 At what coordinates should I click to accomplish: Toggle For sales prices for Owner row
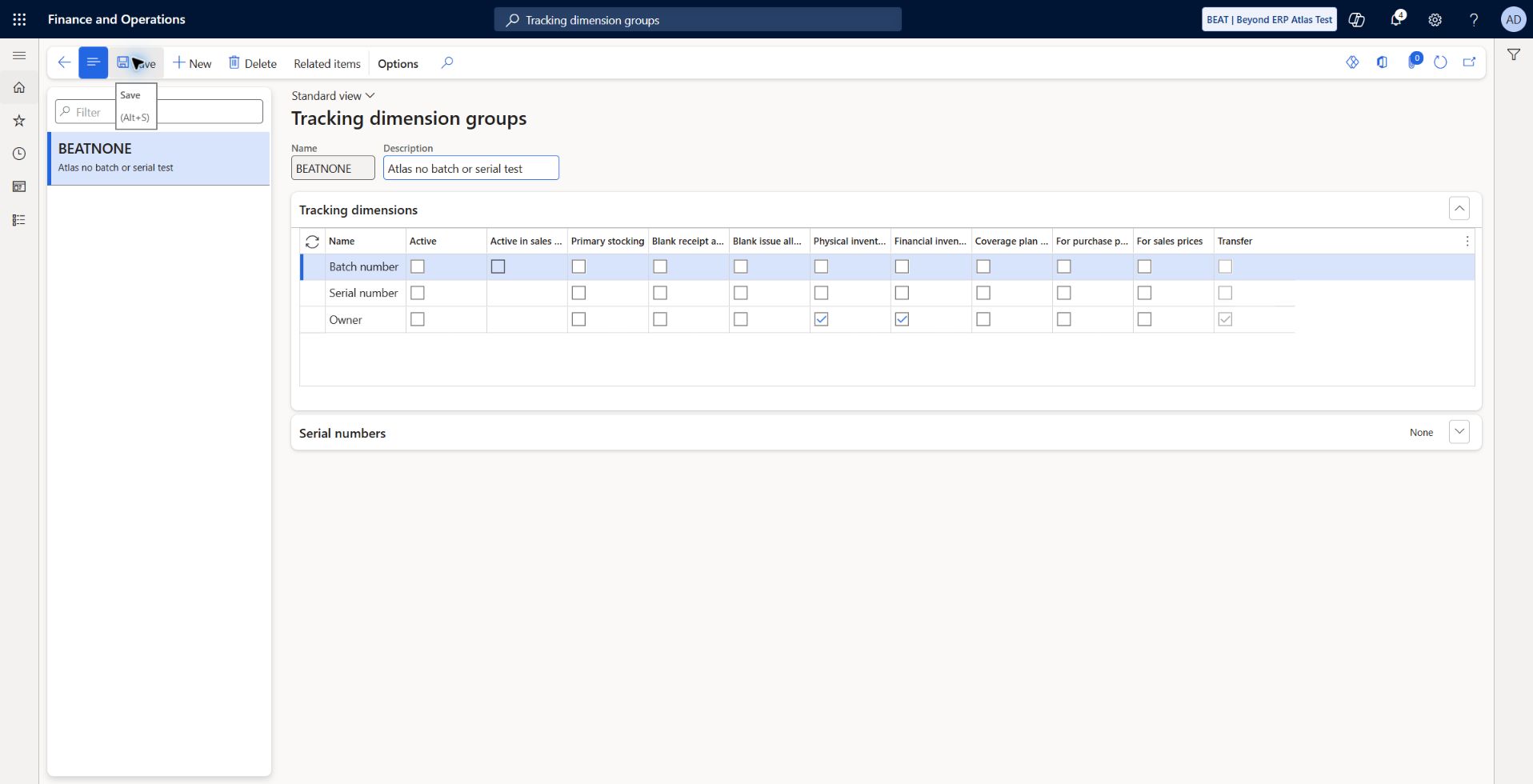(1144, 319)
